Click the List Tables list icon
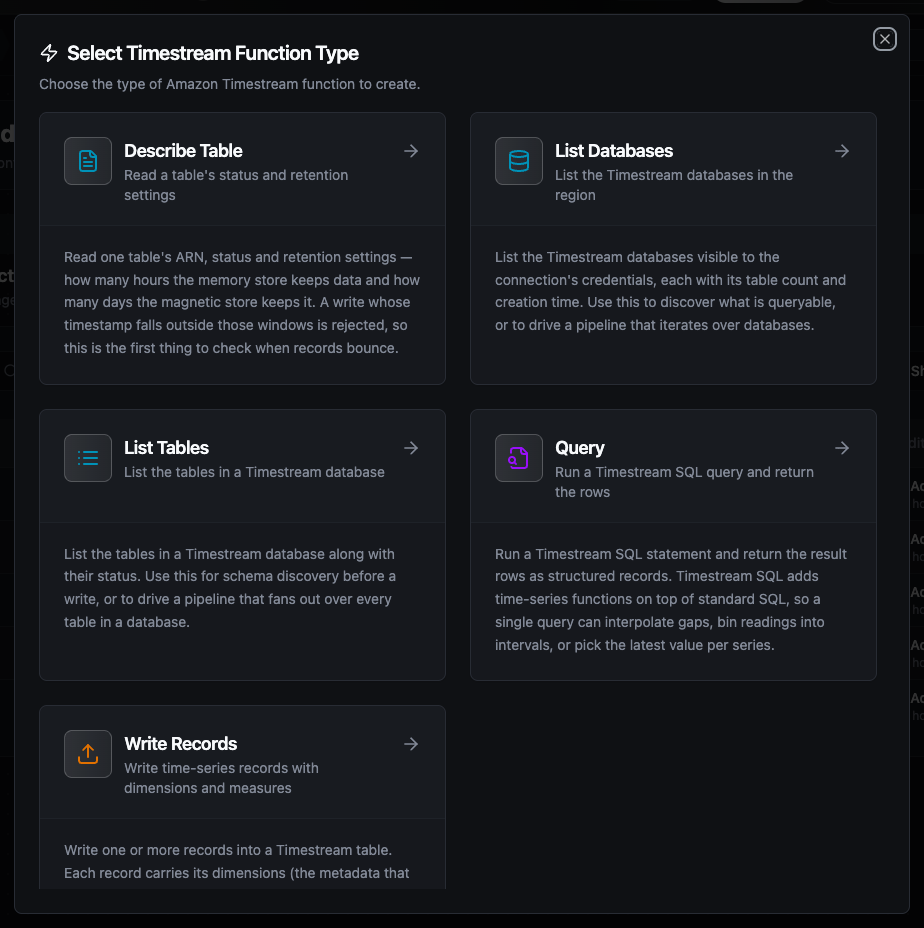924x928 pixels. click(88, 458)
